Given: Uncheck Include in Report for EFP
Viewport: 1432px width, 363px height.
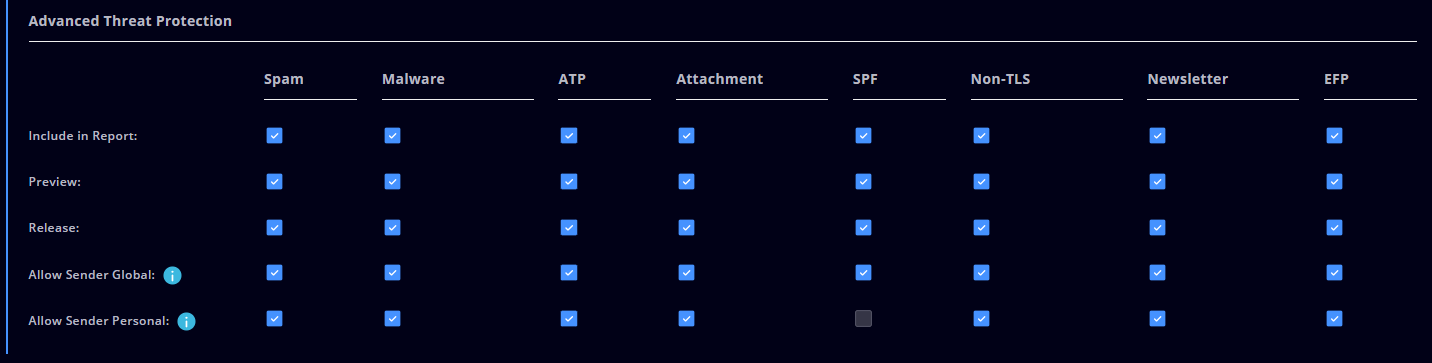Looking at the screenshot, I should point(1334,135).
